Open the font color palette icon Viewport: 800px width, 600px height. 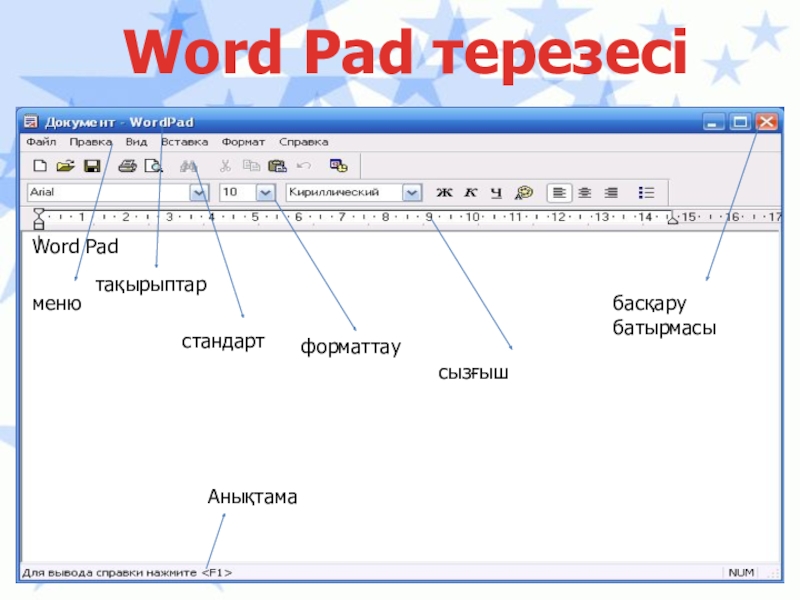[523, 192]
